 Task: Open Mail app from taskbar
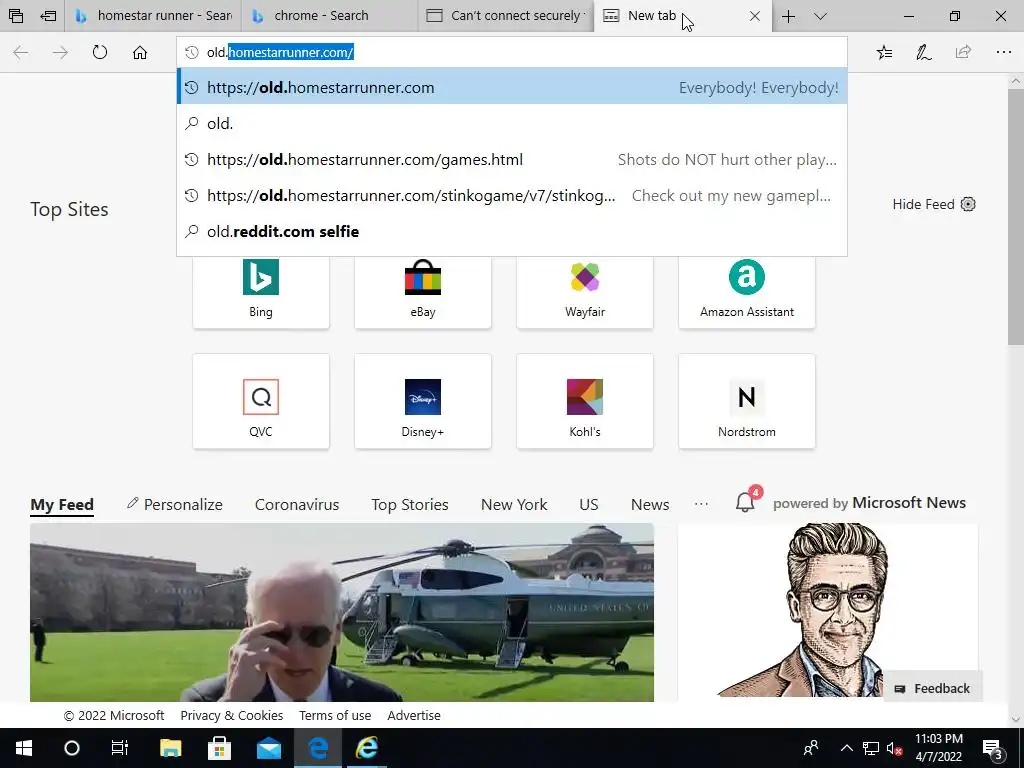(x=268, y=748)
